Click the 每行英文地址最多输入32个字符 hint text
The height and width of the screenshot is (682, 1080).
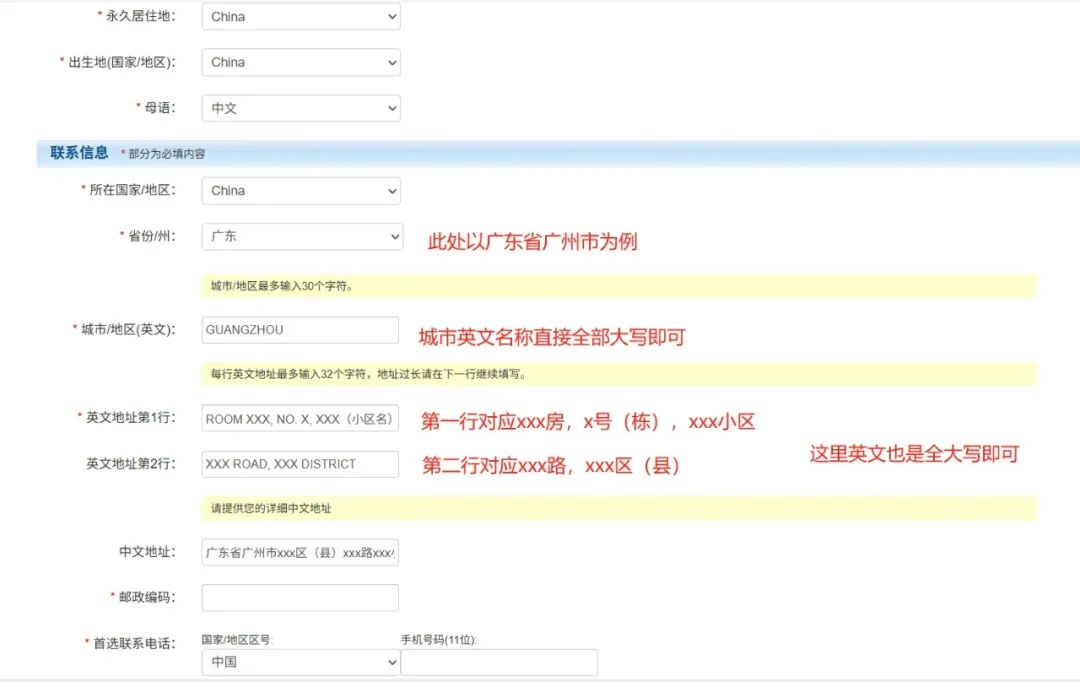(369, 374)
